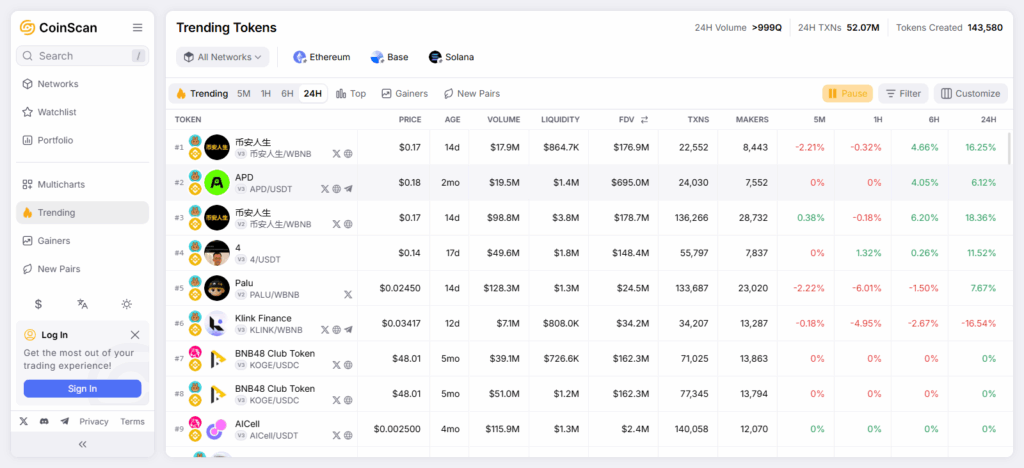
Task: Open website globe for AICell token
Action: pos(348,435)
